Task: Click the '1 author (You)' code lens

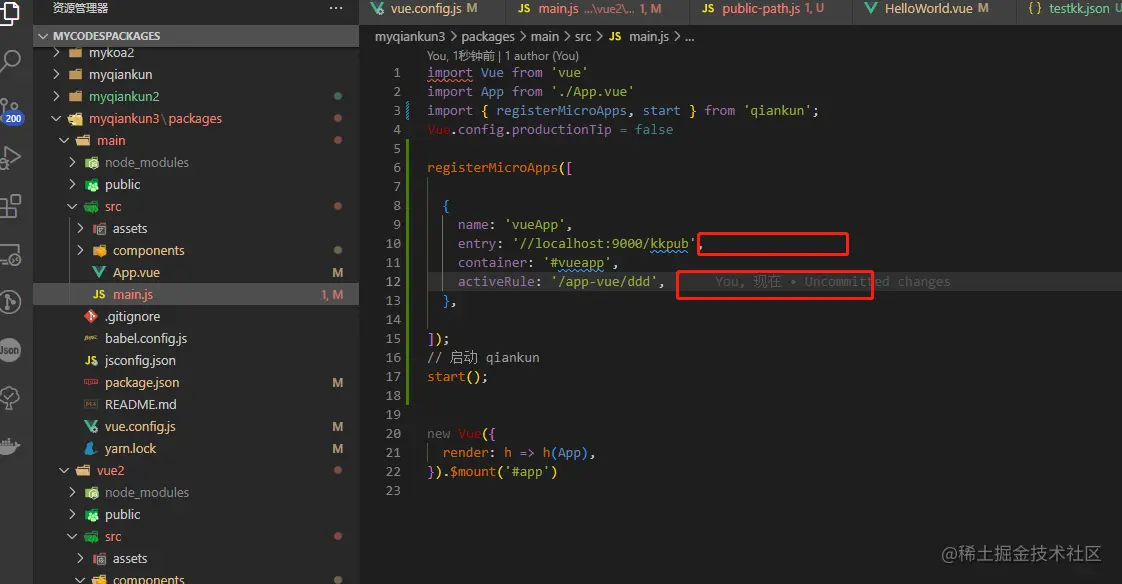Action: pos(542,56)
